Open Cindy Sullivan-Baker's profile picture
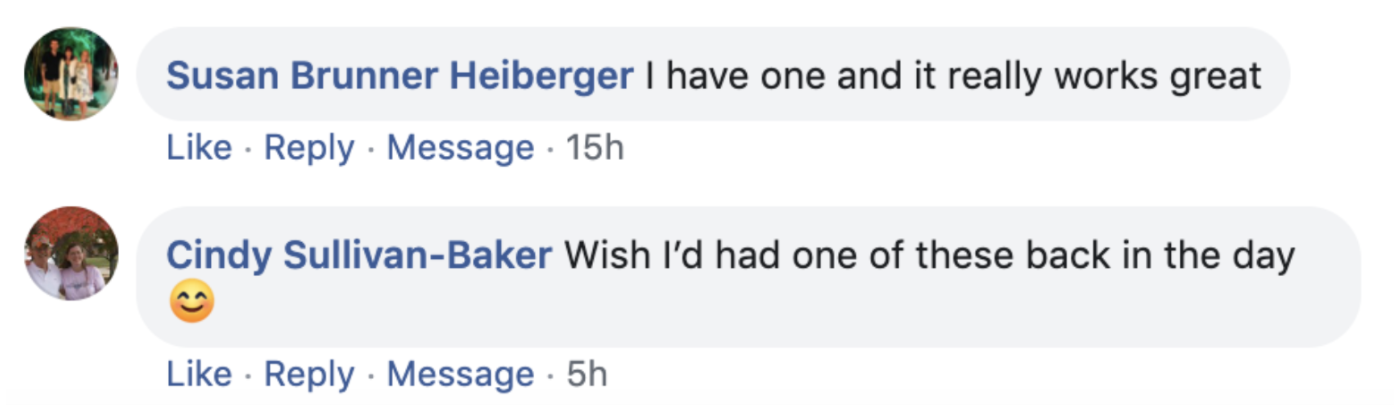 click(71, 253)
